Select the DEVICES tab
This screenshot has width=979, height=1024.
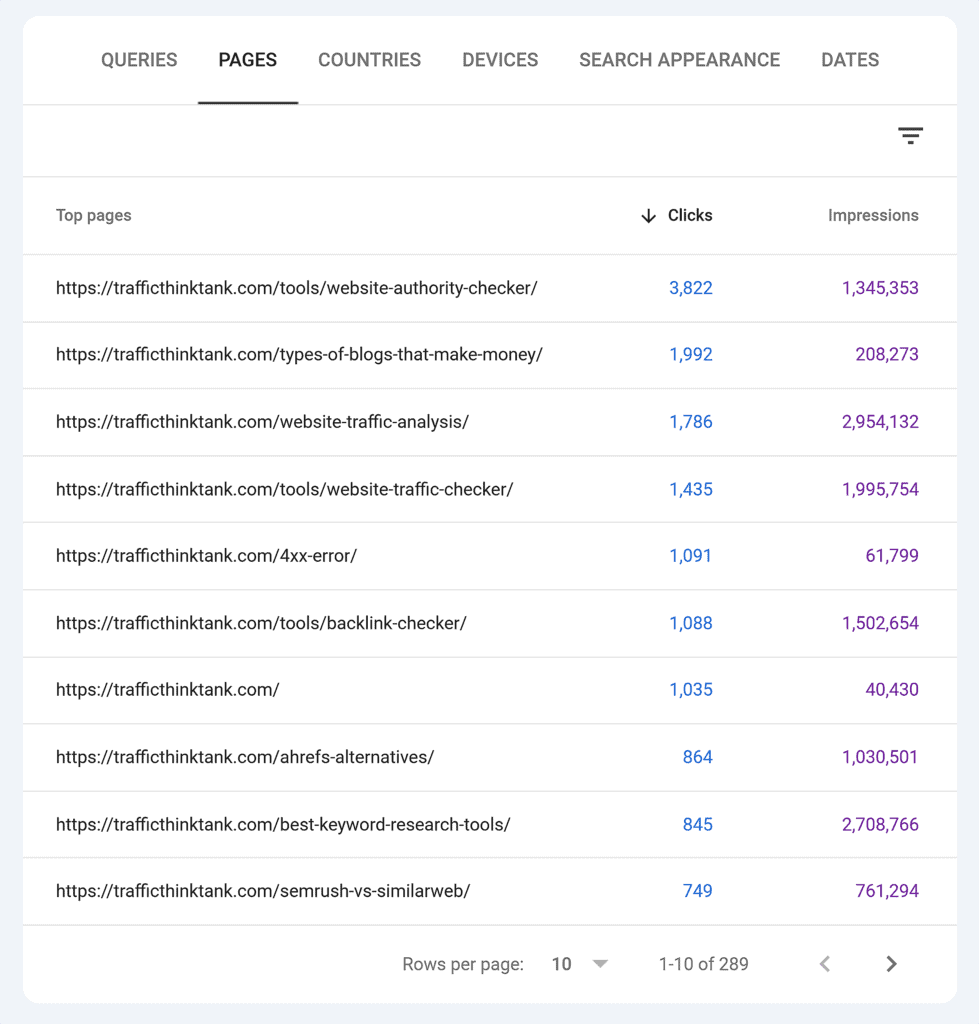(499, 60)
